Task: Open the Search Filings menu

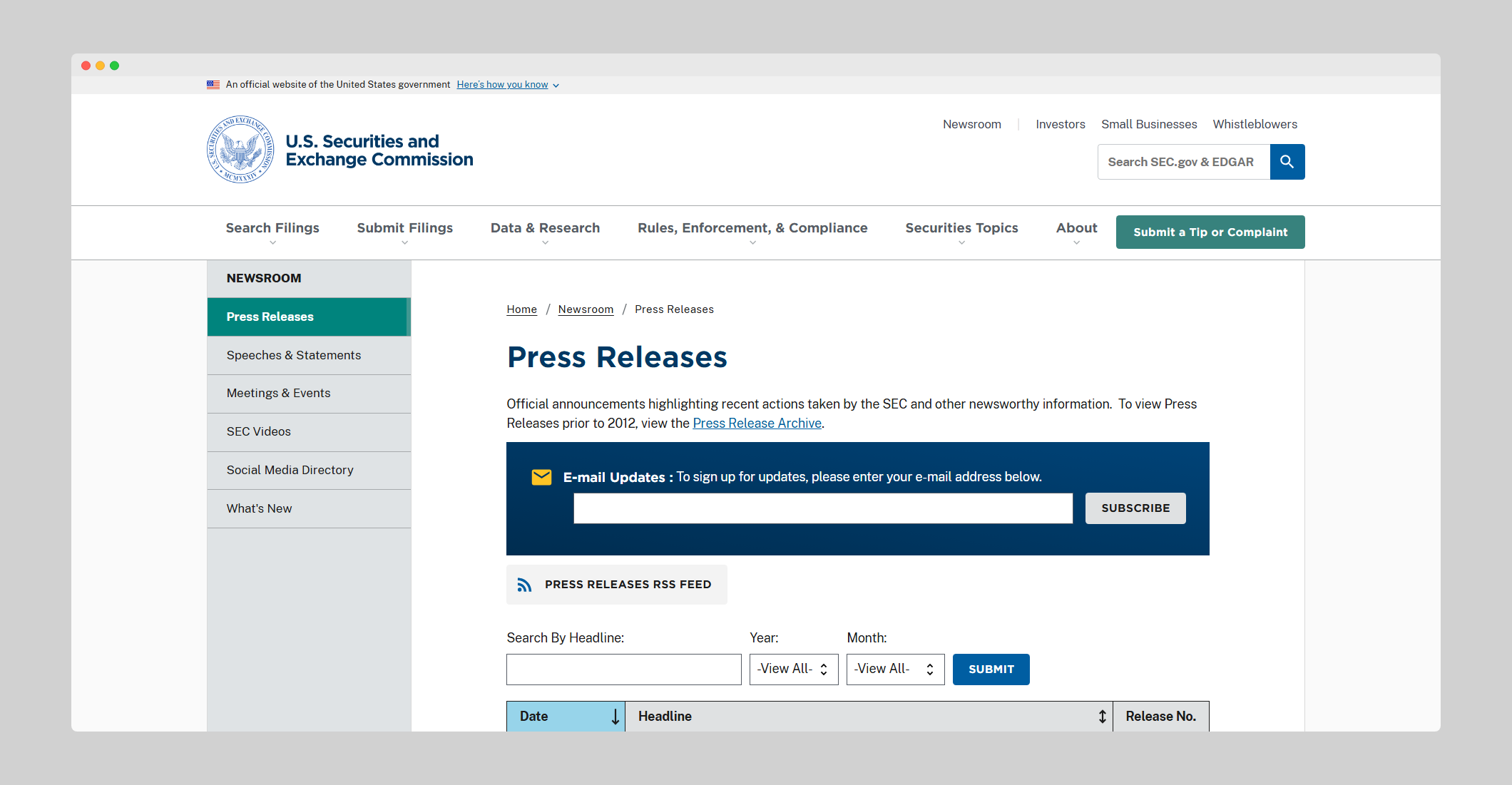Action: [272, 228]
